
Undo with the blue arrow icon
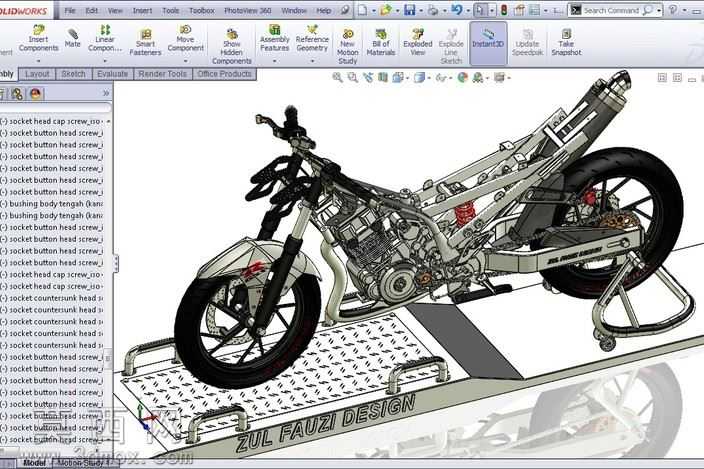tap(457, 10)
